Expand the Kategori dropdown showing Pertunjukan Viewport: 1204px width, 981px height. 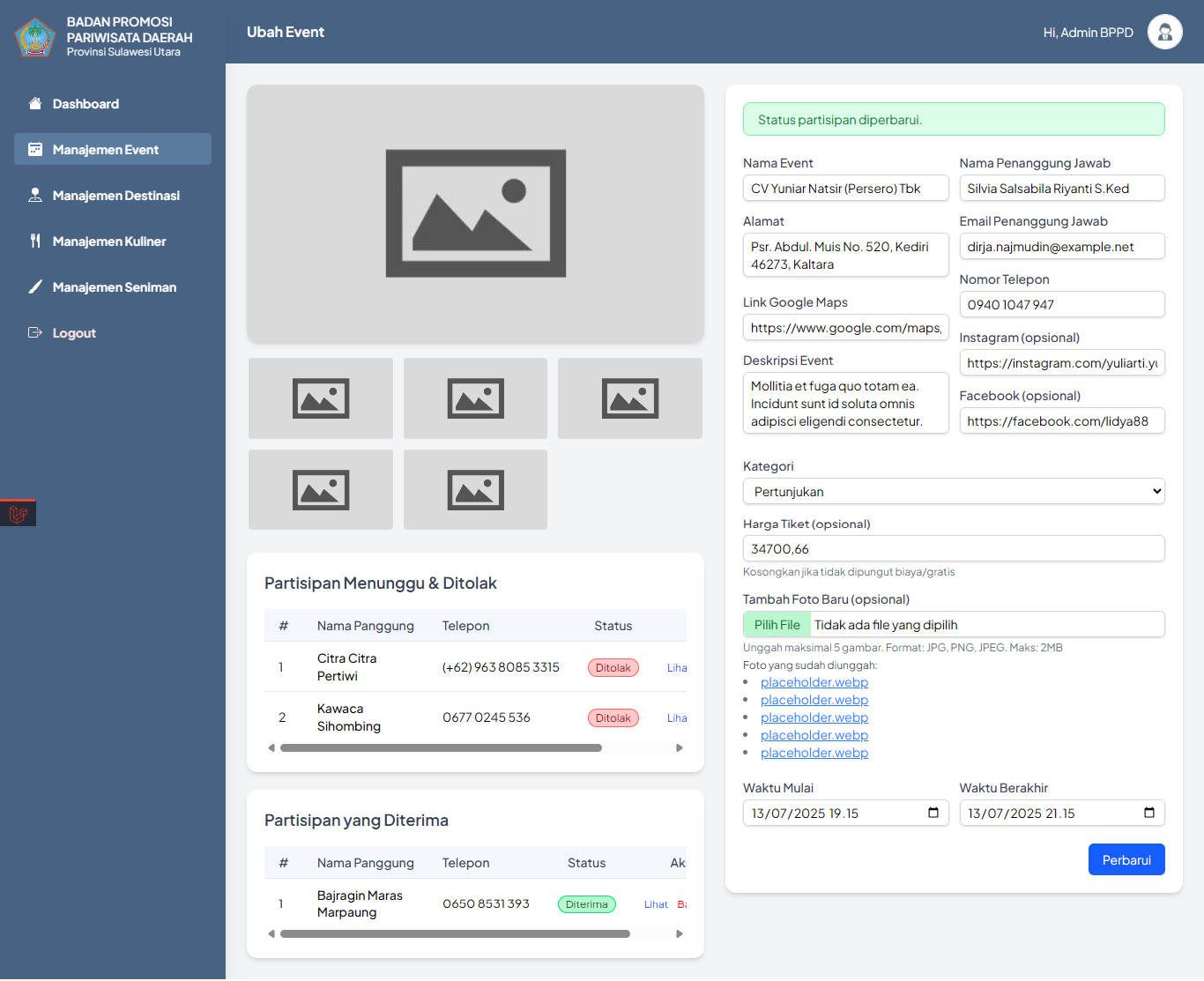pyautogui.click(x=954, y=491)
